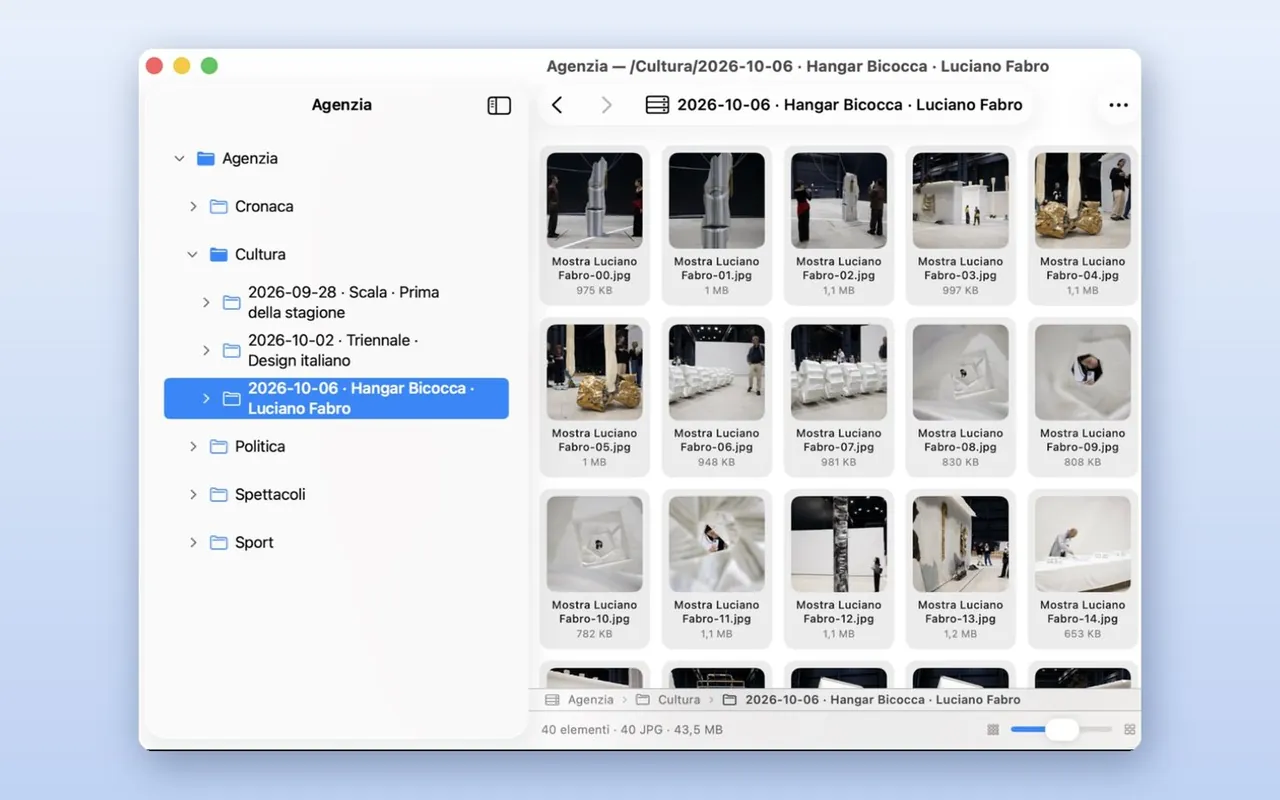The width and height of the screenshot is (1280, 800).
Task: Select Agenzia in the bottom path bar
Action: point(579,700)
